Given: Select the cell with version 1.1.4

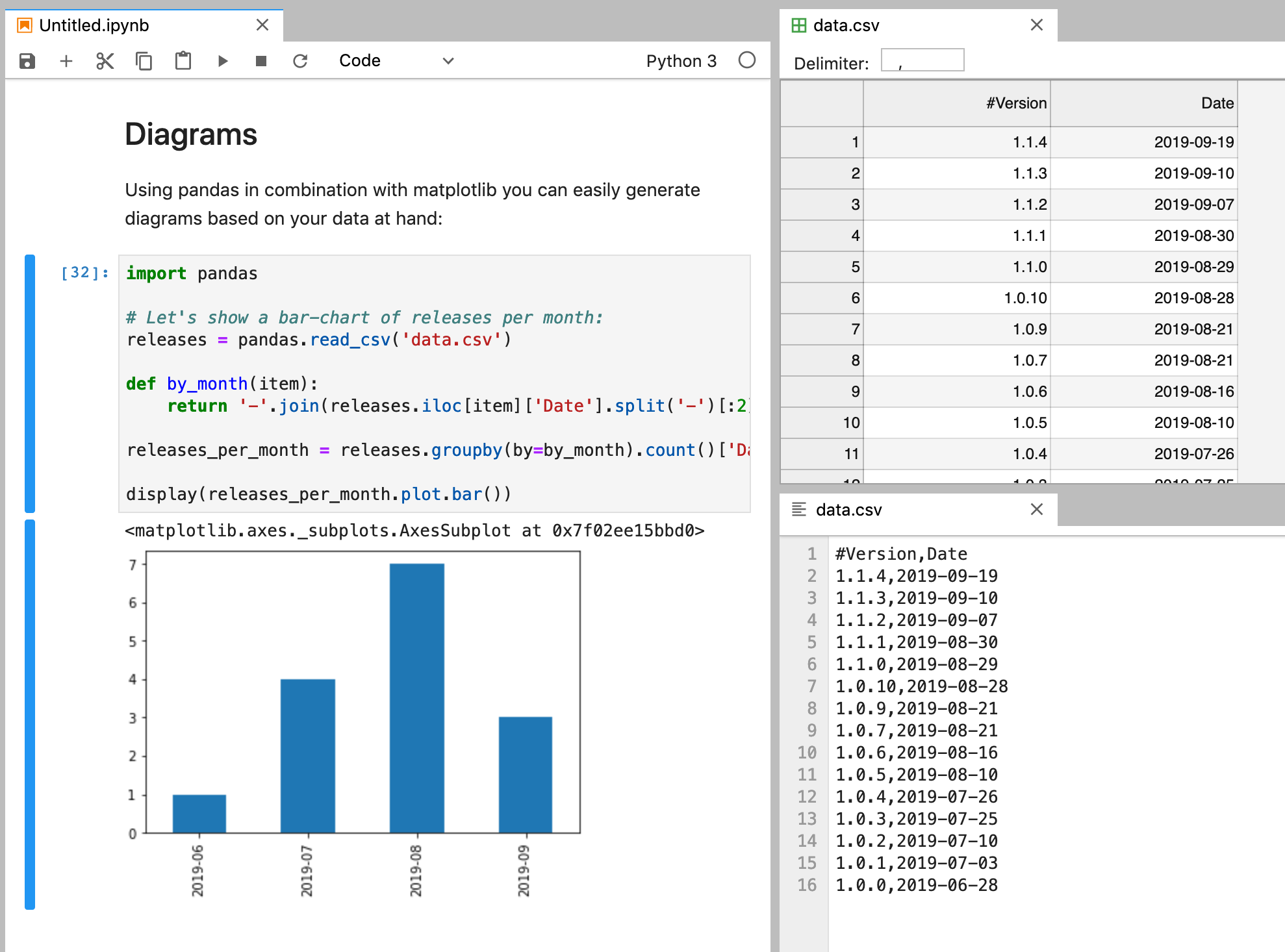Looking at the screenshot, I should point(956,142).
